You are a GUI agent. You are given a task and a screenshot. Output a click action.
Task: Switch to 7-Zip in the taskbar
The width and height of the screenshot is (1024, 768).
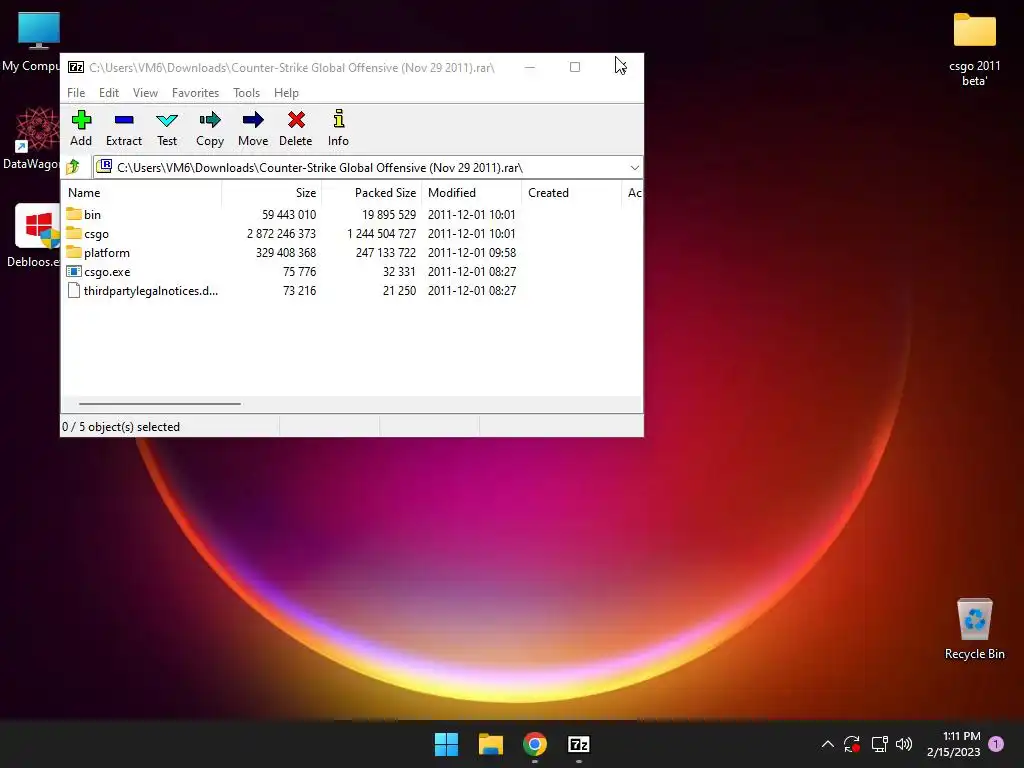point(579,744)
